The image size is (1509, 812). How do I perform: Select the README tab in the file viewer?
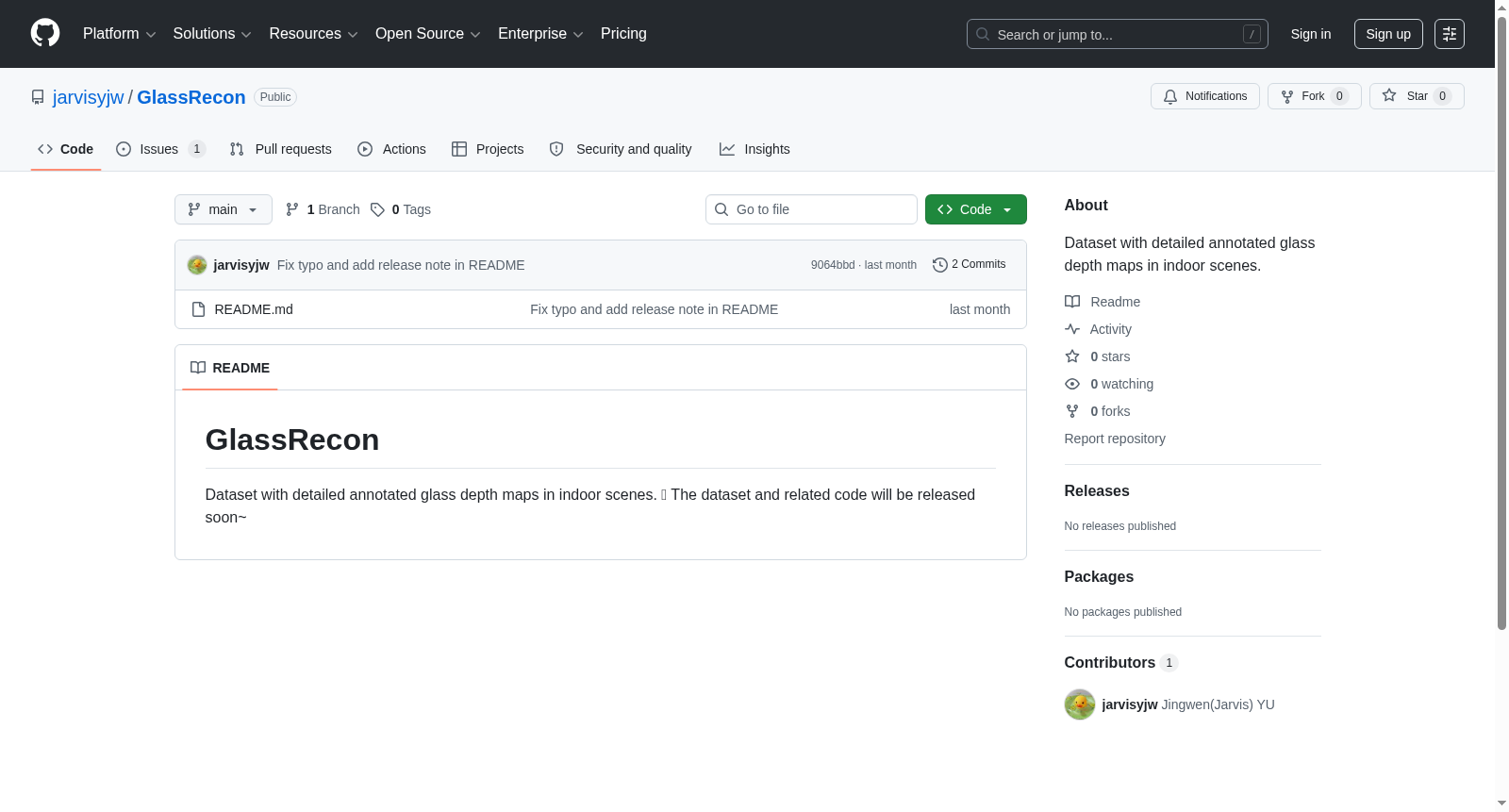pyautogui.click(x=230, y=368)
